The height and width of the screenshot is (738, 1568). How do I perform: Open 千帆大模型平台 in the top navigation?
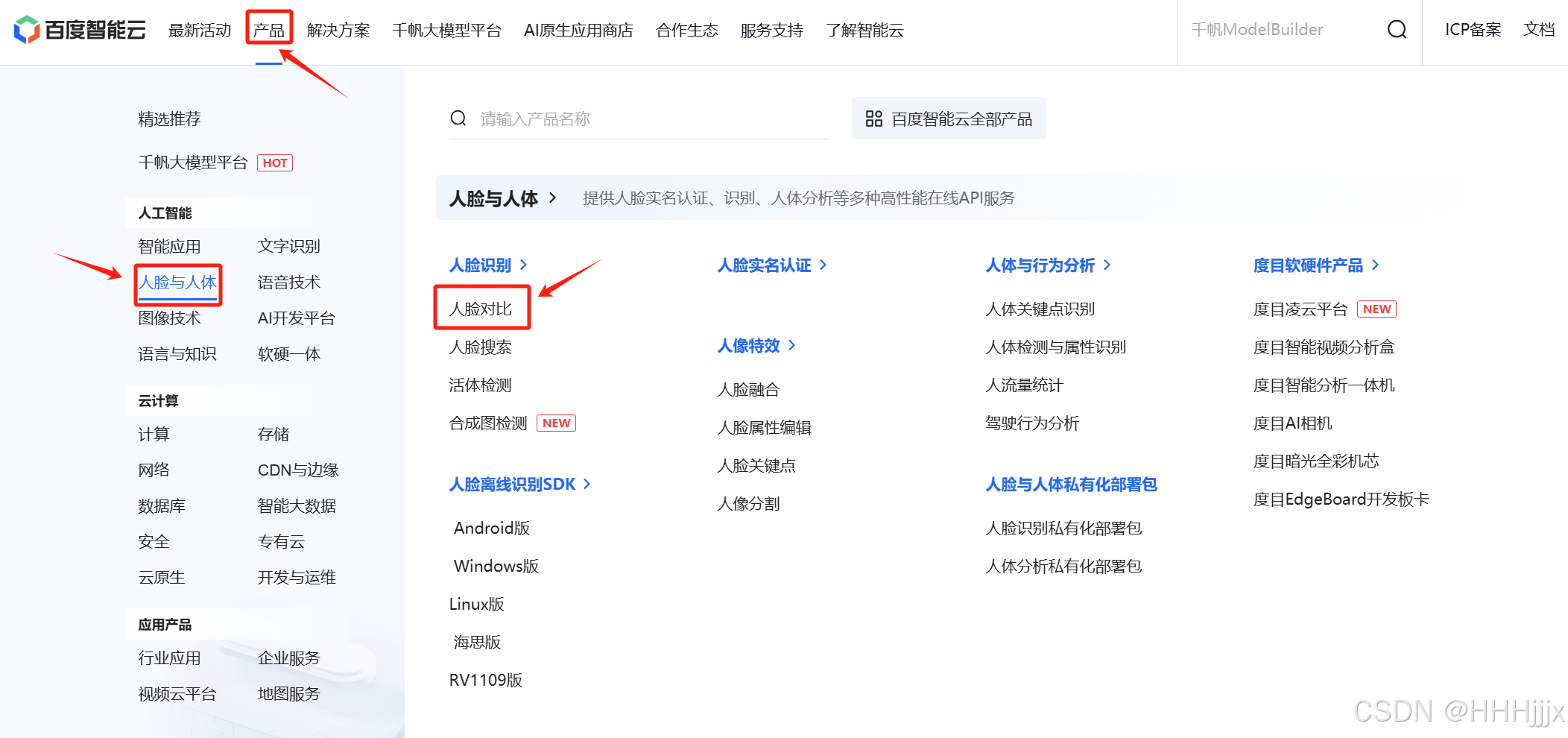coord(447,31)
